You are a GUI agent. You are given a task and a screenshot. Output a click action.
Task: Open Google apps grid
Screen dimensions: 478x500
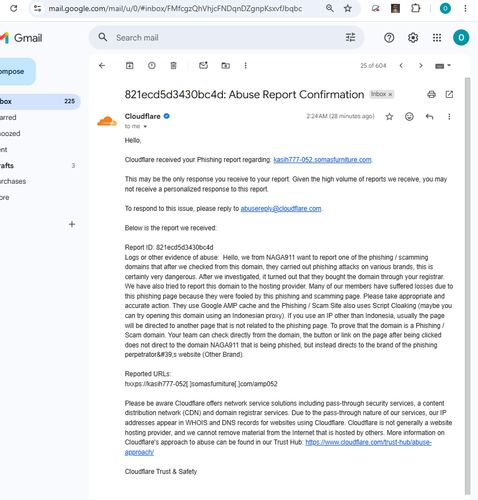(x=437, y=38)
